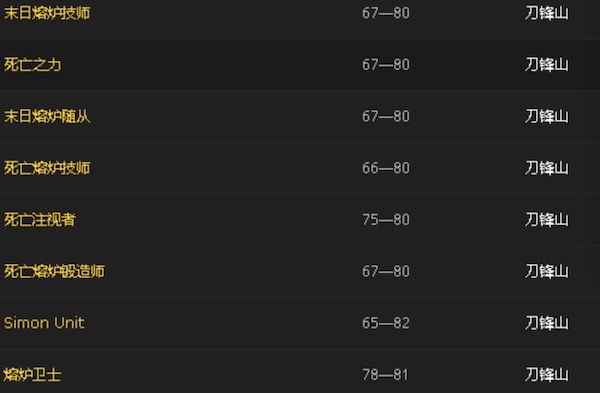Open the 末日熔炉技师 NPC link
Viewport: 600px width, 393px height.
(47, 13)
